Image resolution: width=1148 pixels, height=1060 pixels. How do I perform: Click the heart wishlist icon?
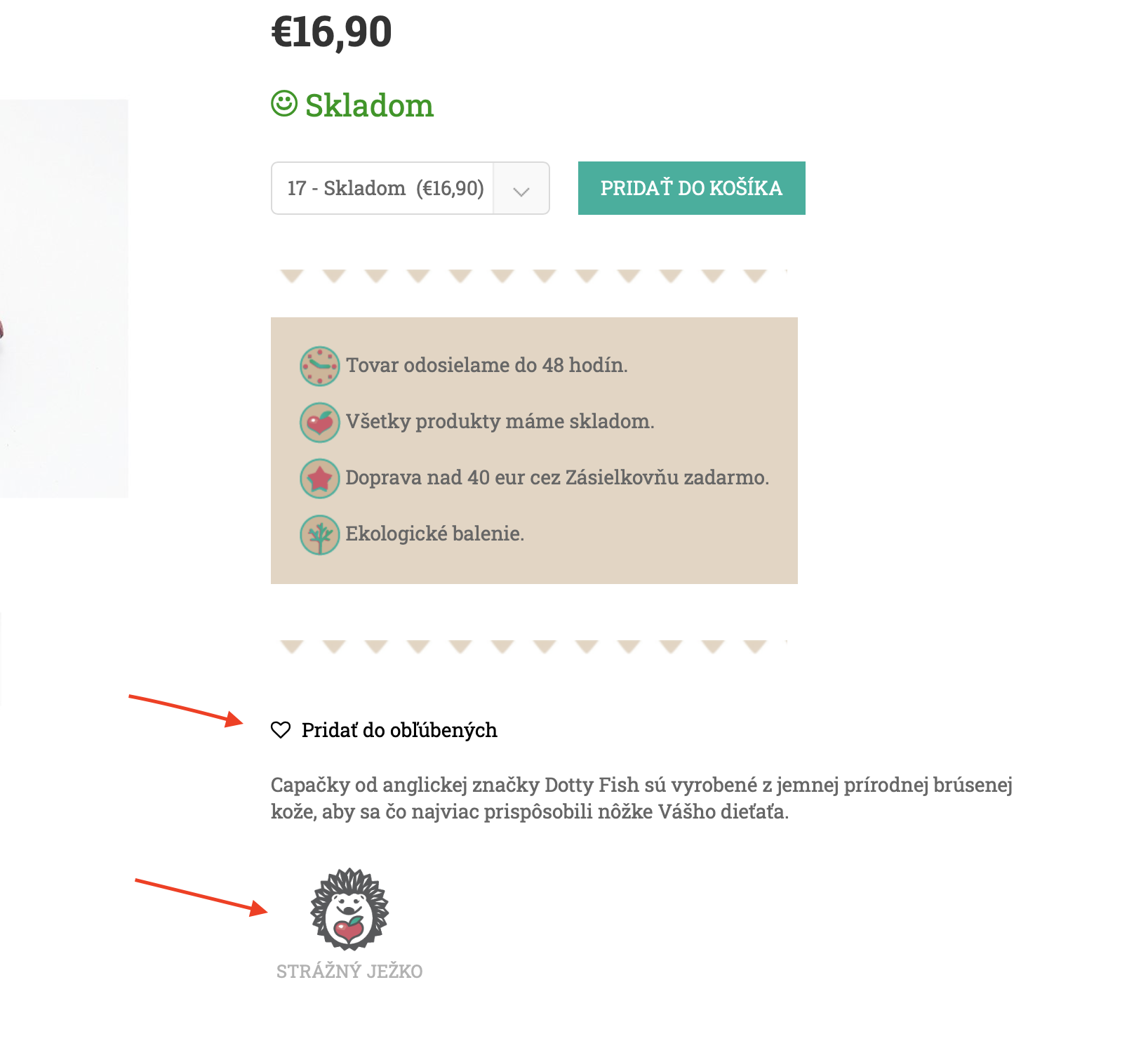point(281,730)
